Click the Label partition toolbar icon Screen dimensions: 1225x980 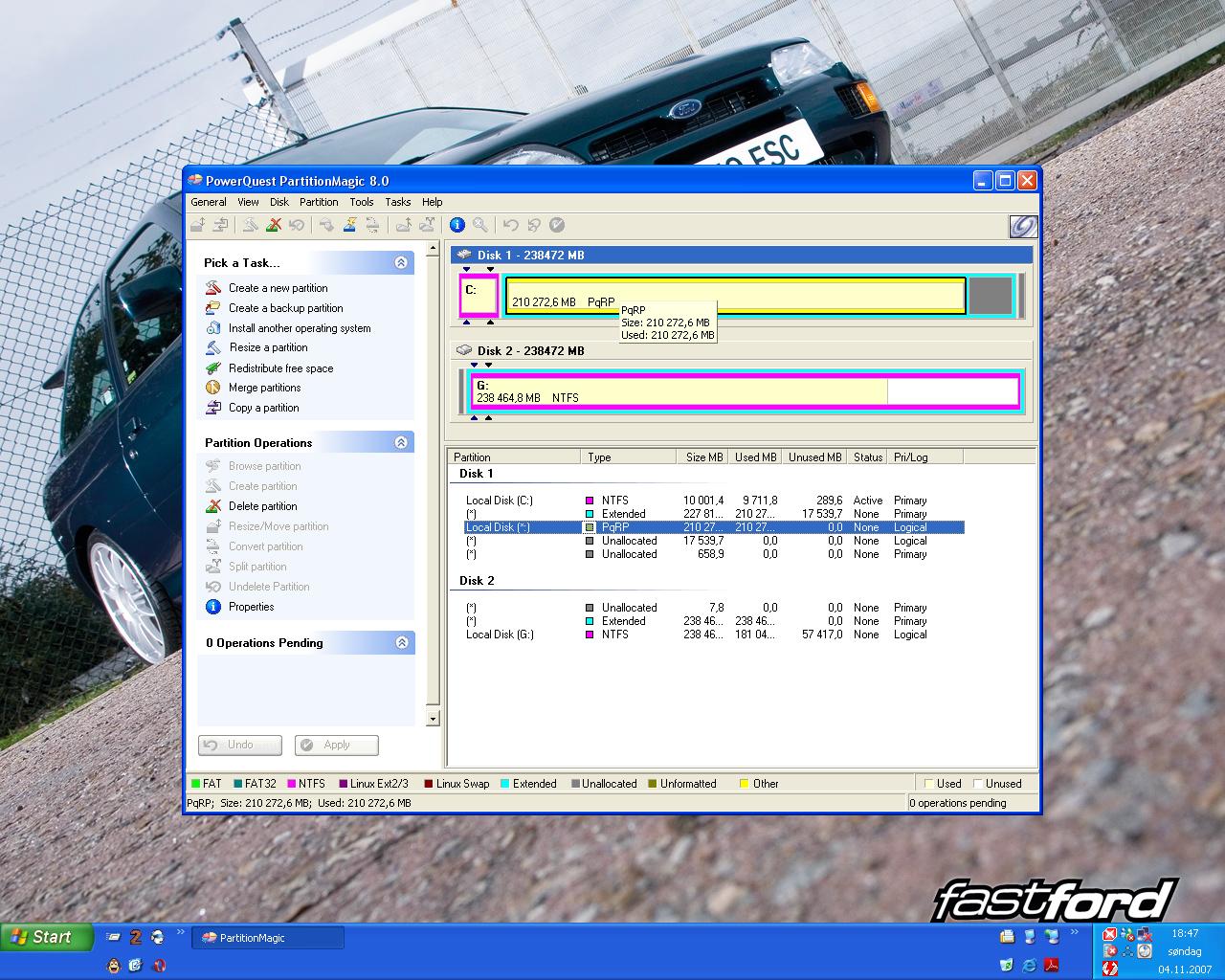[x=326, y=225]
